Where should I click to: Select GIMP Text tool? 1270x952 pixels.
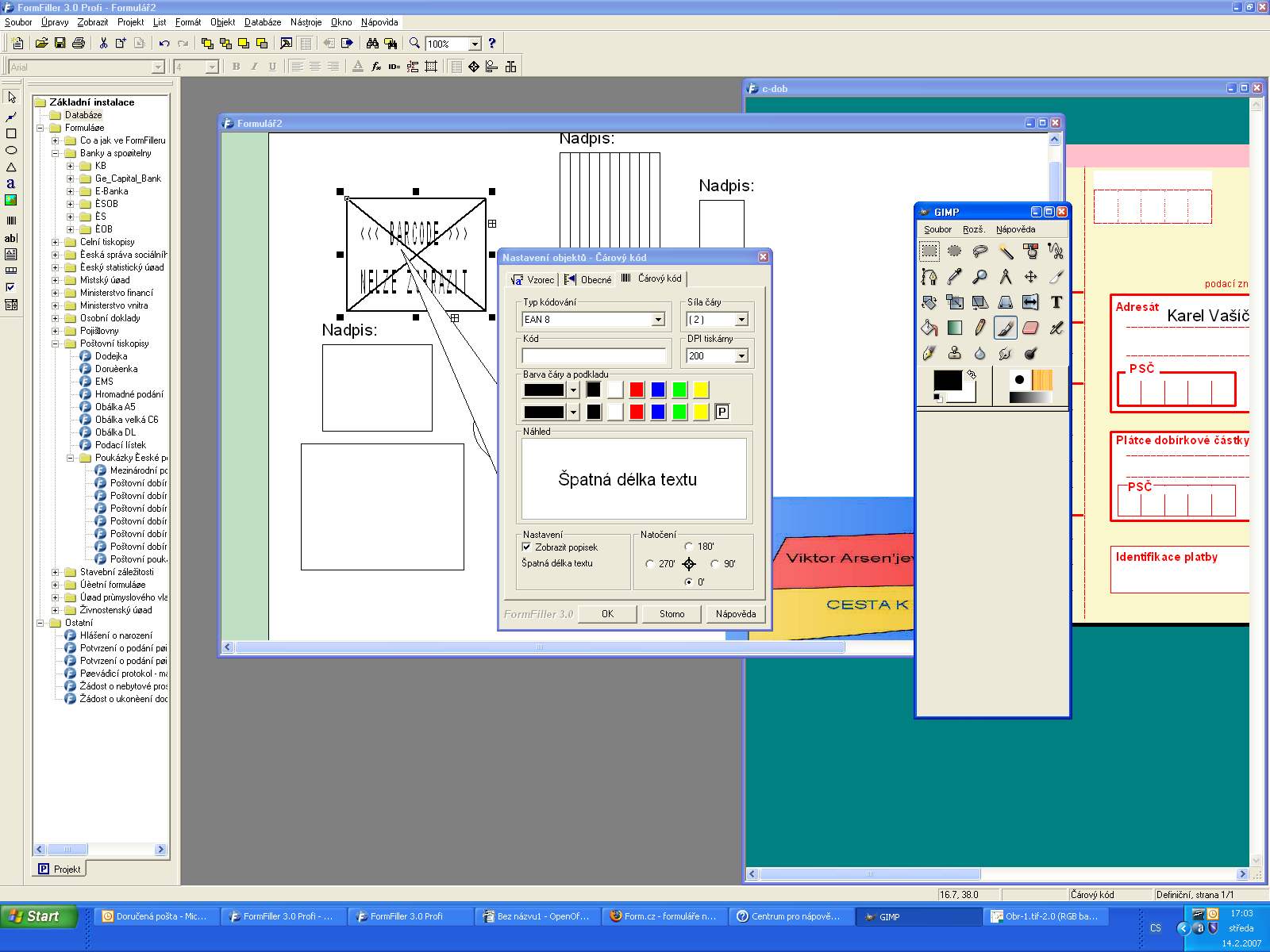[x=1056, y=302]
